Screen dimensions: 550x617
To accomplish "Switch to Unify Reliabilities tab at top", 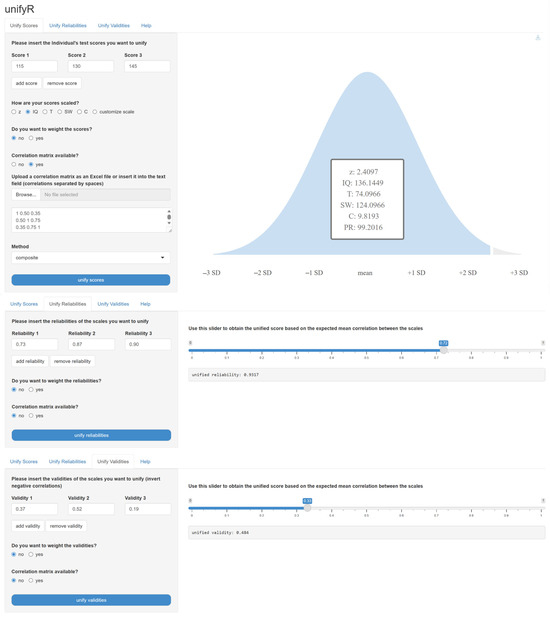I will [68, 26].
